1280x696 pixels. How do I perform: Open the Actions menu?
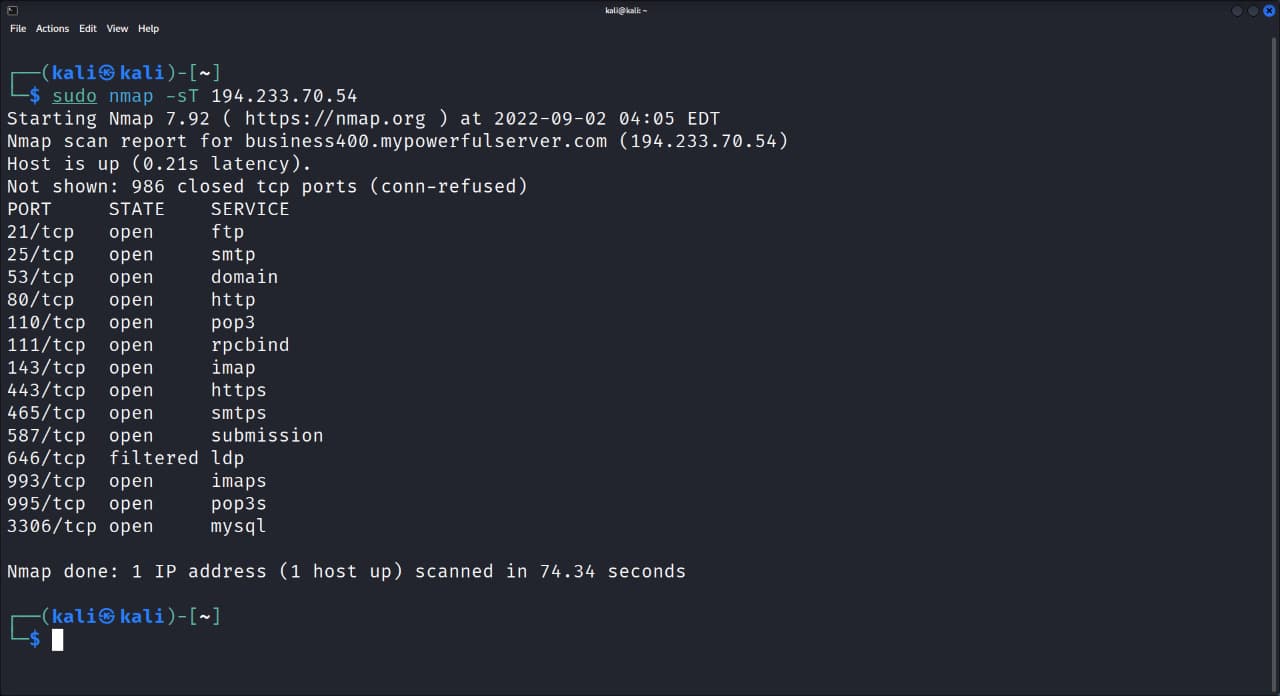click(53, 29)
